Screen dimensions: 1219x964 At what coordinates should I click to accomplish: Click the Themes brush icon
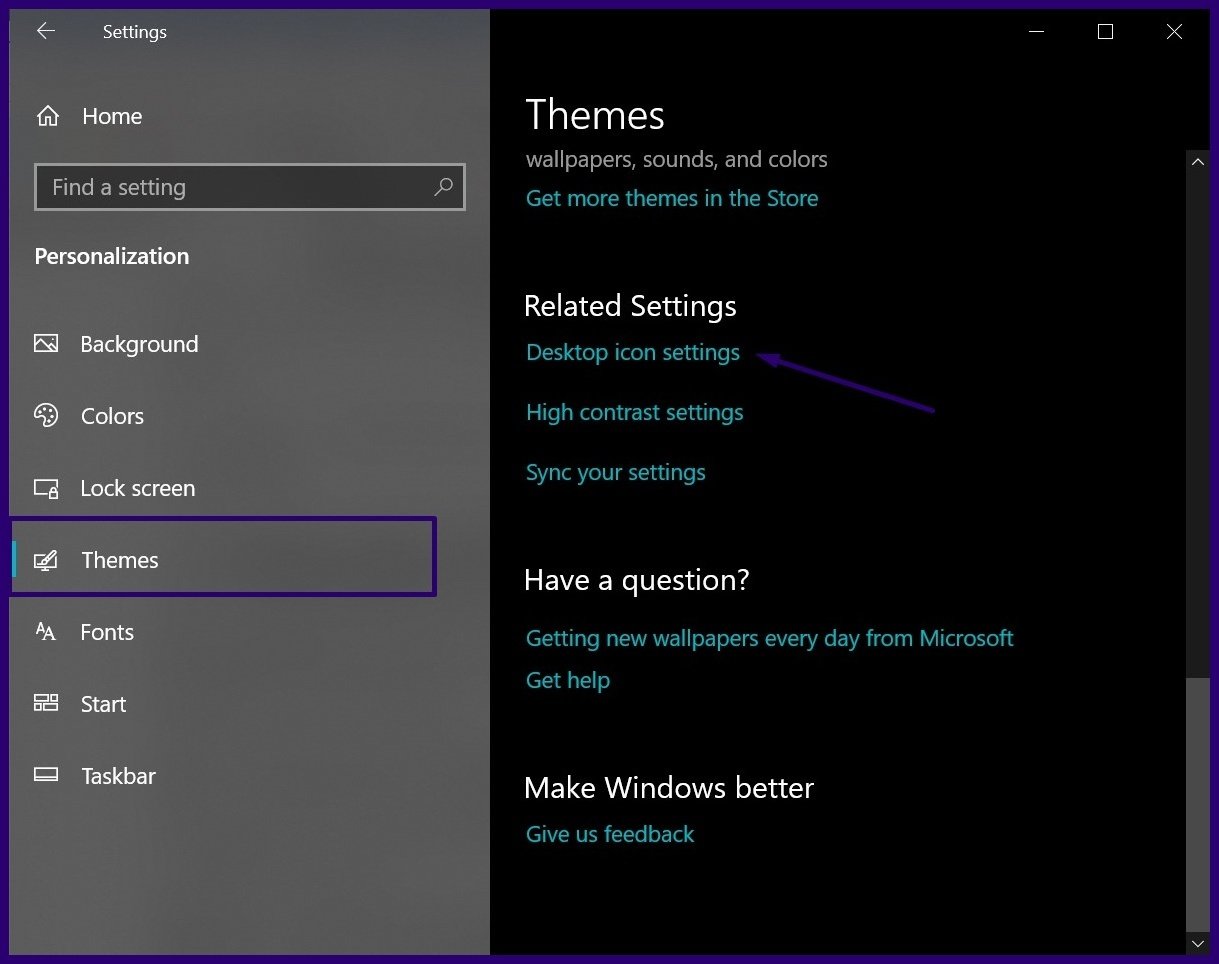(x=46, y=560)
